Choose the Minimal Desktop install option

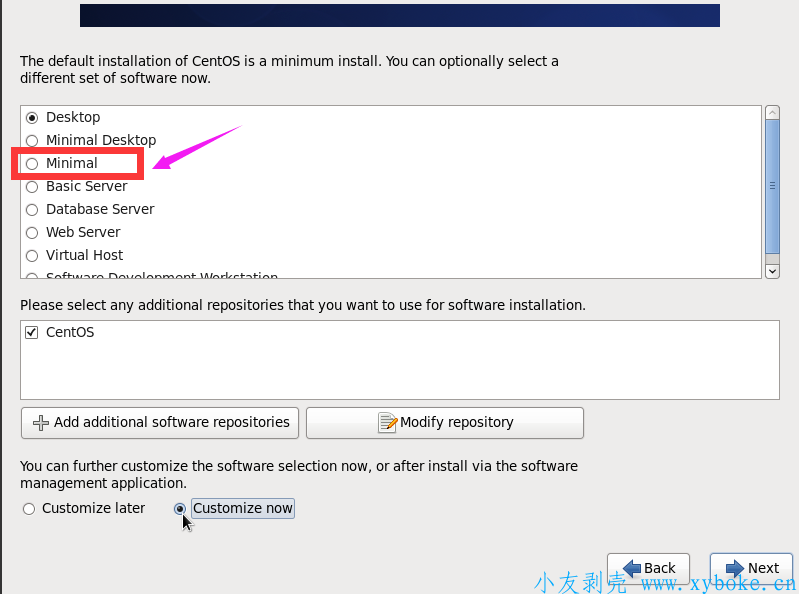(32, 140)
